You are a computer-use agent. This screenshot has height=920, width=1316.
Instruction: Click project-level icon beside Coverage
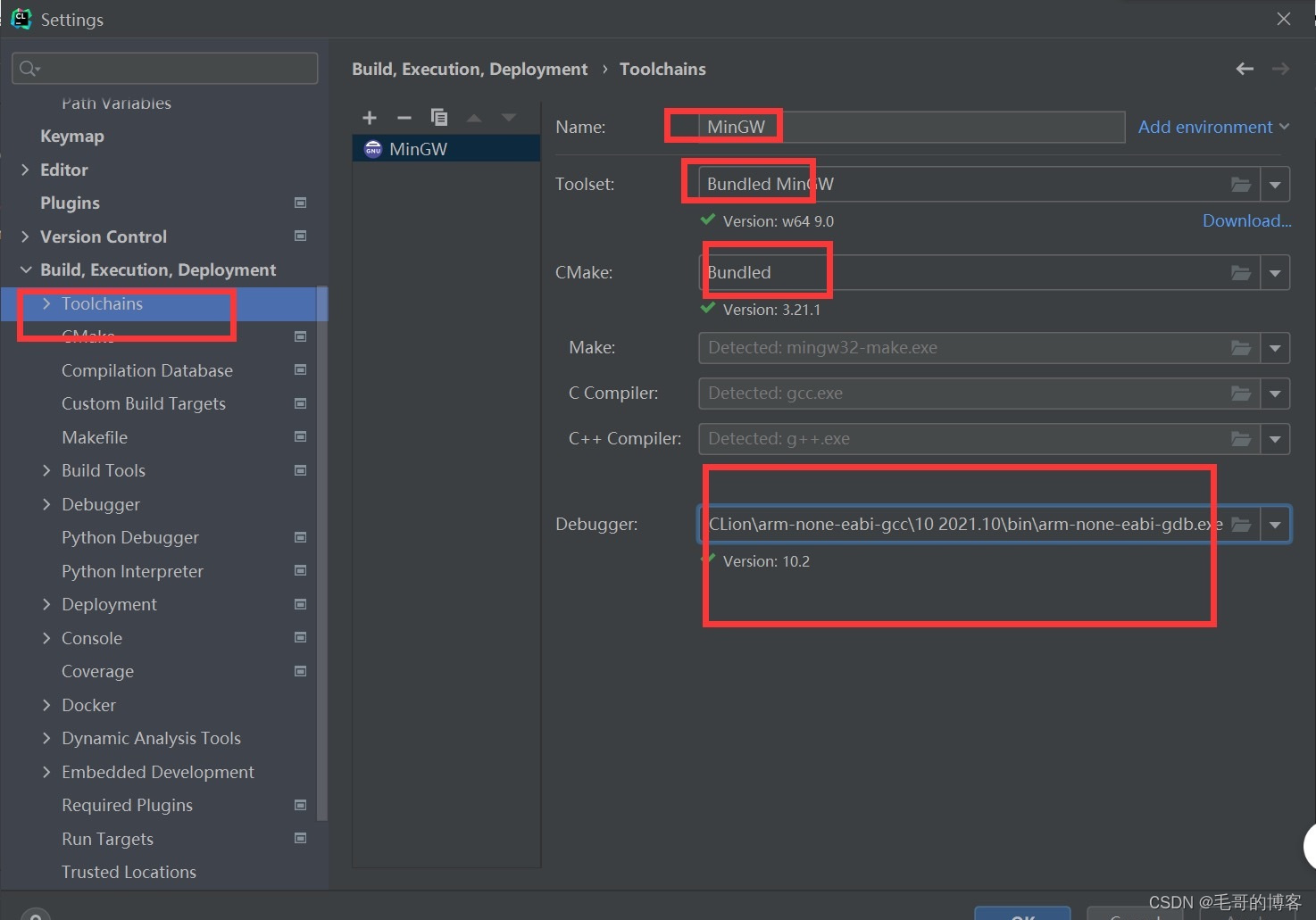click(301, 671)
